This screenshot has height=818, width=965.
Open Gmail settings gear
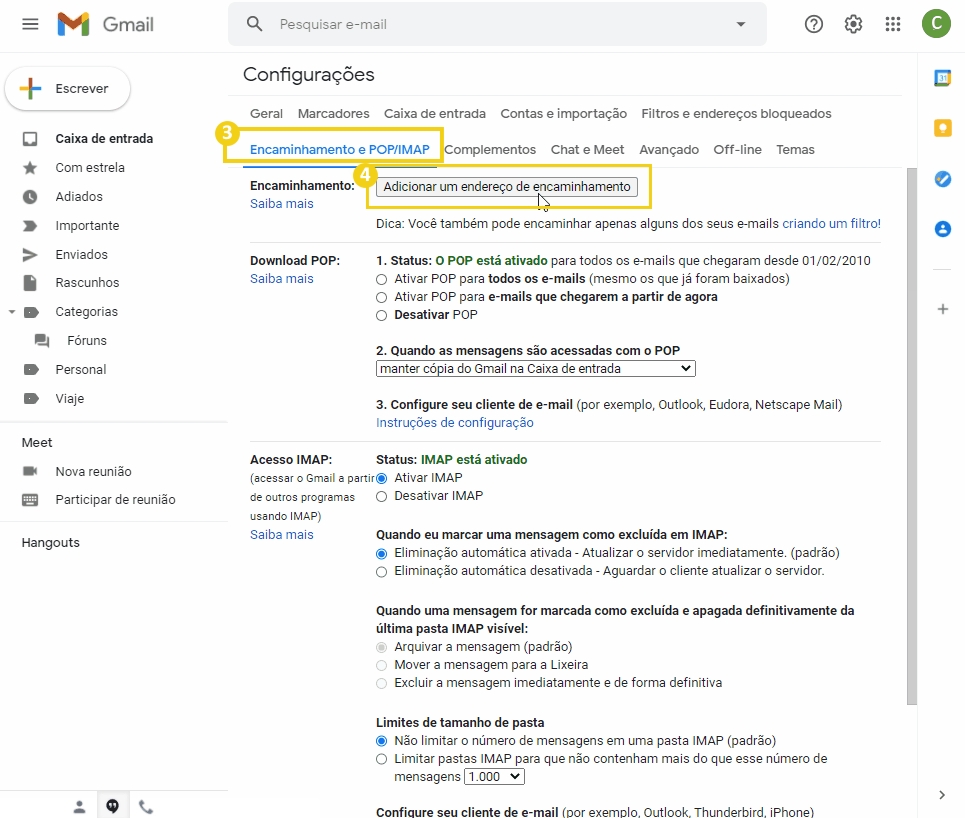coord(852,24)
